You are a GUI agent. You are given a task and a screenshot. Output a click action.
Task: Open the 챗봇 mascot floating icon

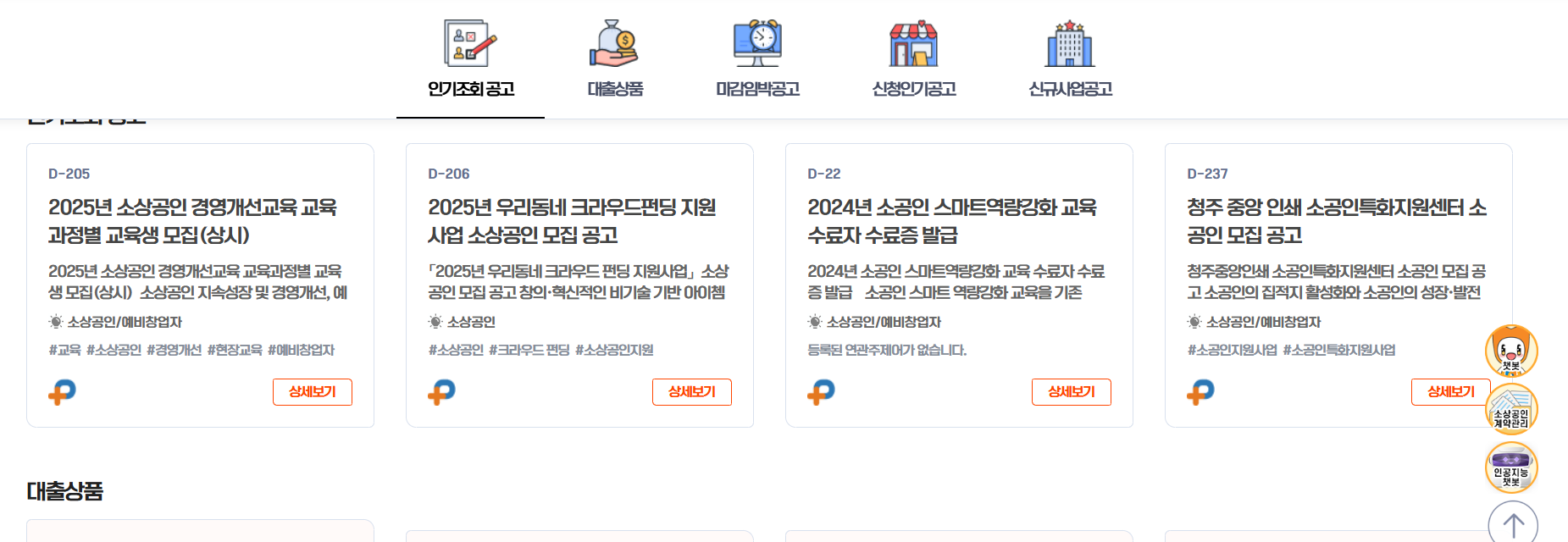[x=1511, y=351]
